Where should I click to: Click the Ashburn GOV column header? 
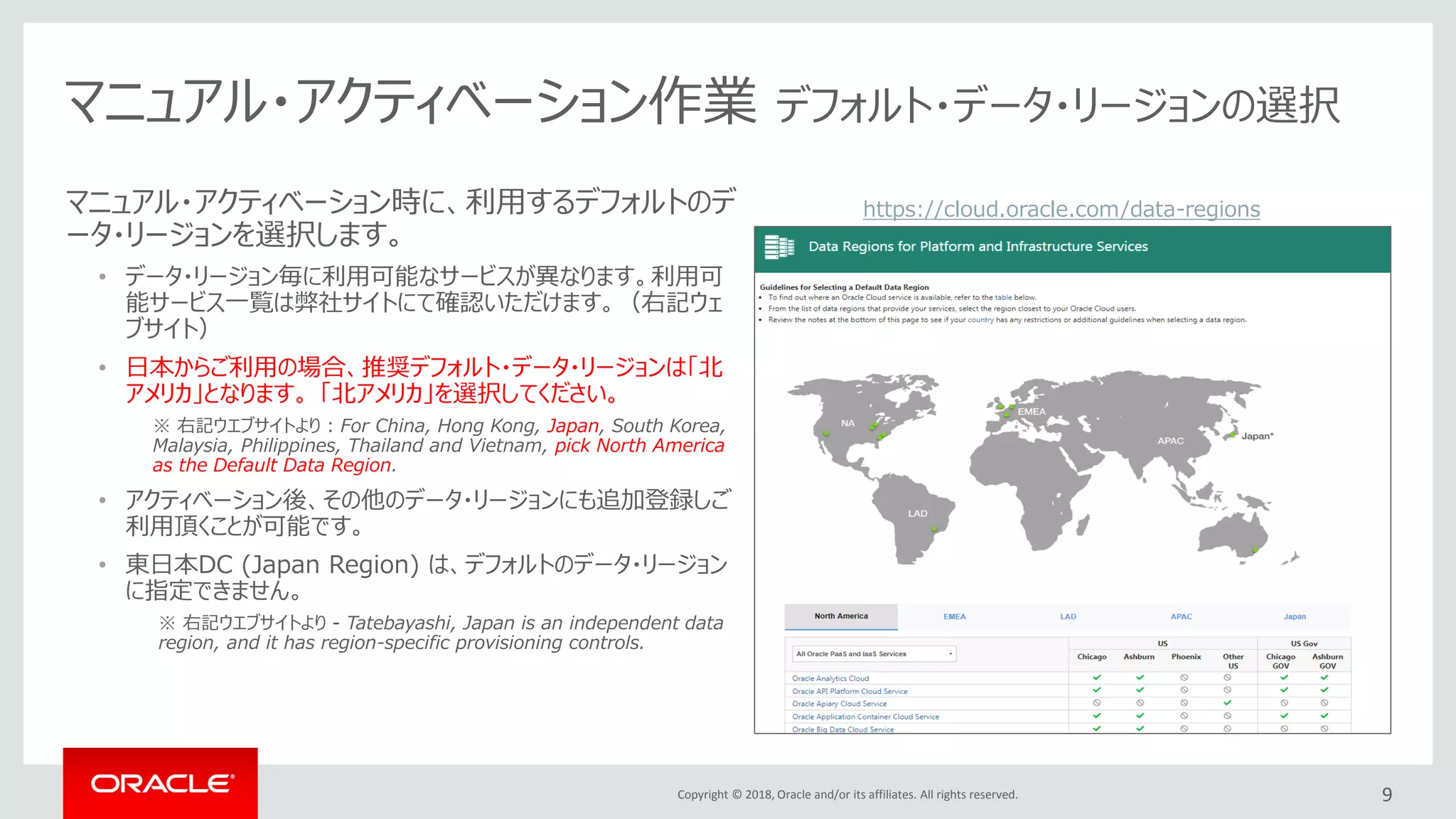point(1327,661)
